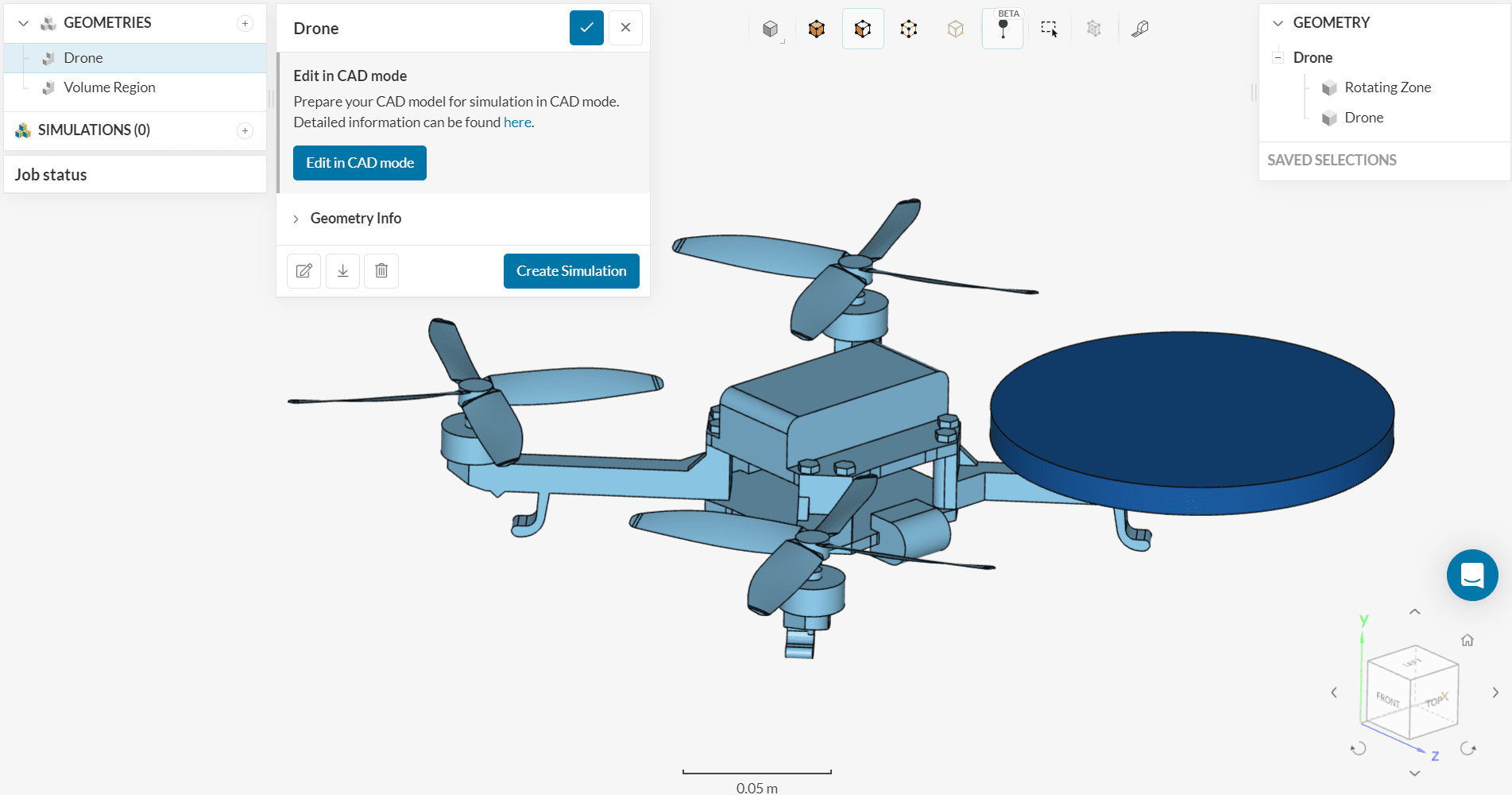Open the 'here' documentation link
Screen dimensions: 1512x795
(517, 122)
